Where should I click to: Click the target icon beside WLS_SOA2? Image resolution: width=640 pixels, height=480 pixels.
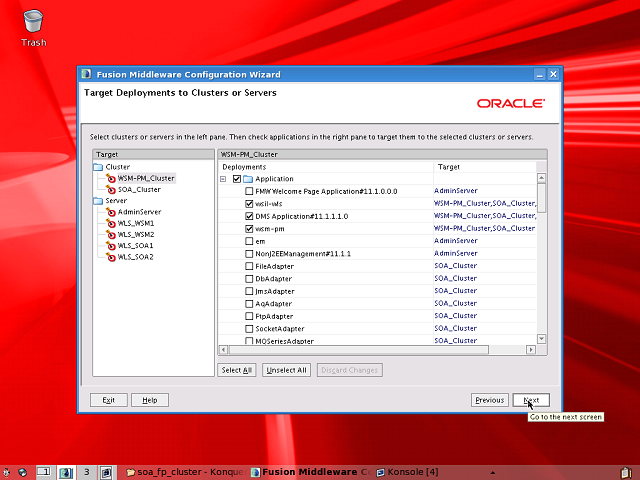(111, 257)
